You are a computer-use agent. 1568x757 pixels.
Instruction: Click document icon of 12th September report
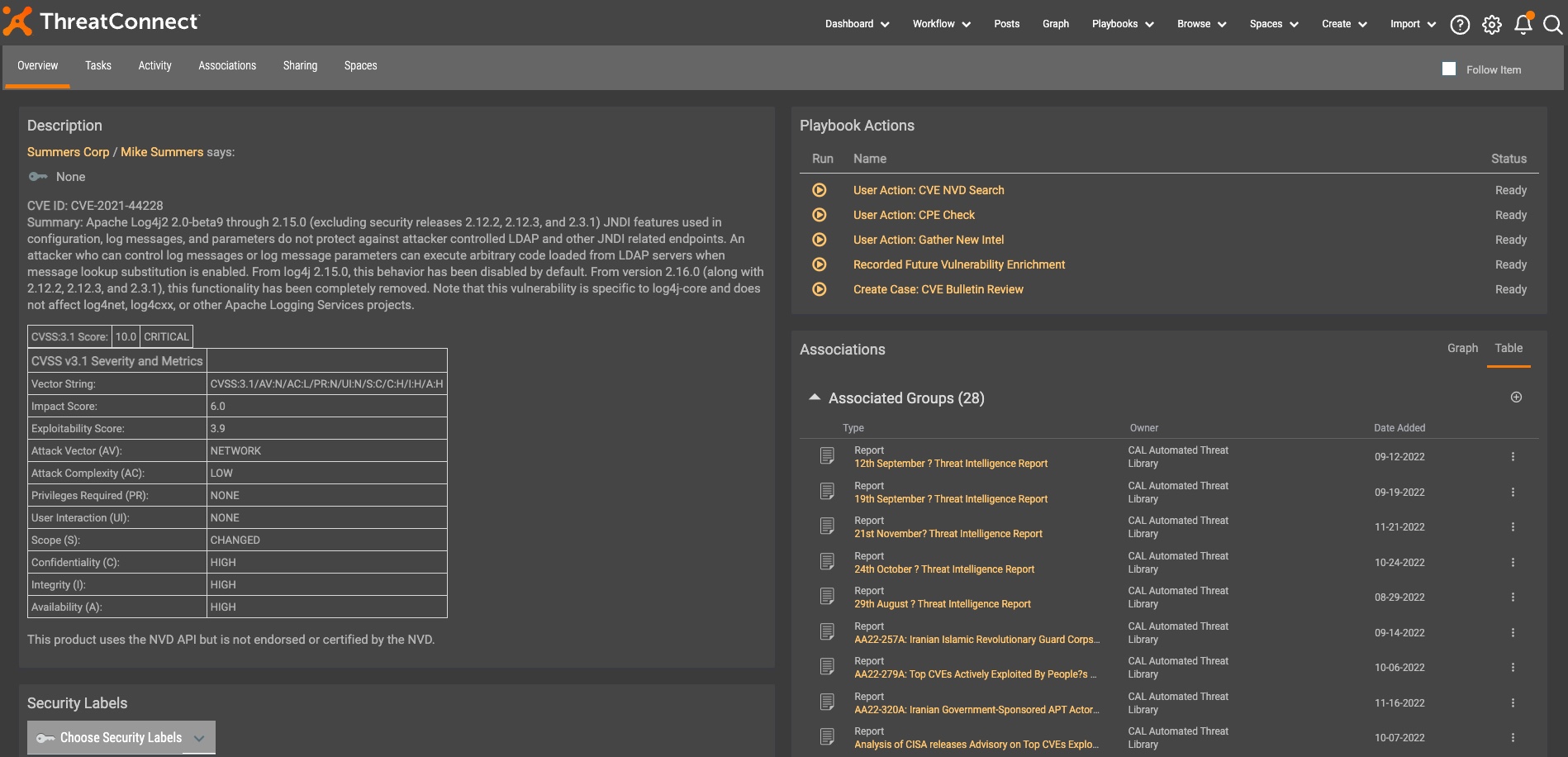click(x=827, y=456)
